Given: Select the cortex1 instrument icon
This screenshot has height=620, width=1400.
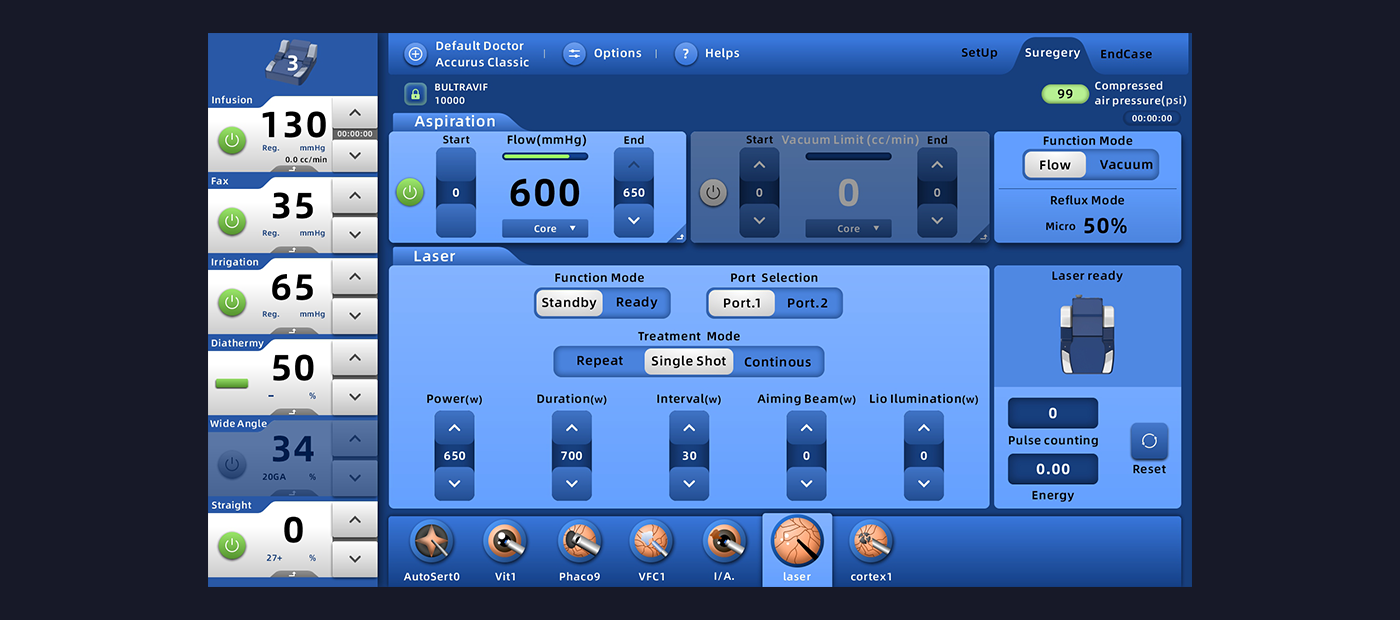Looking at the screenshot, I should [x=871, y=543].
